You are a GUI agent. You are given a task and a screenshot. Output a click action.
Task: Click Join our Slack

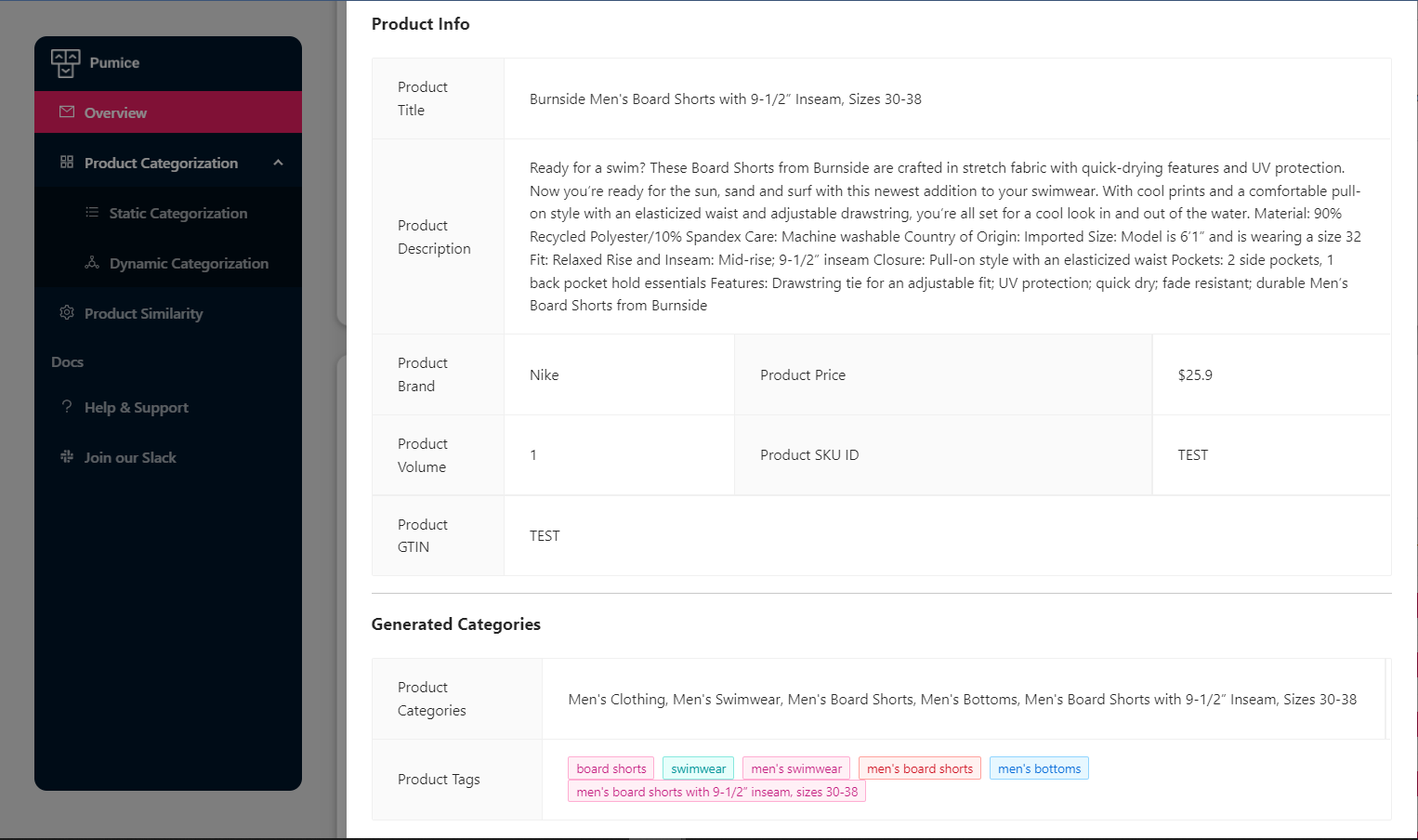pos(130,457)
